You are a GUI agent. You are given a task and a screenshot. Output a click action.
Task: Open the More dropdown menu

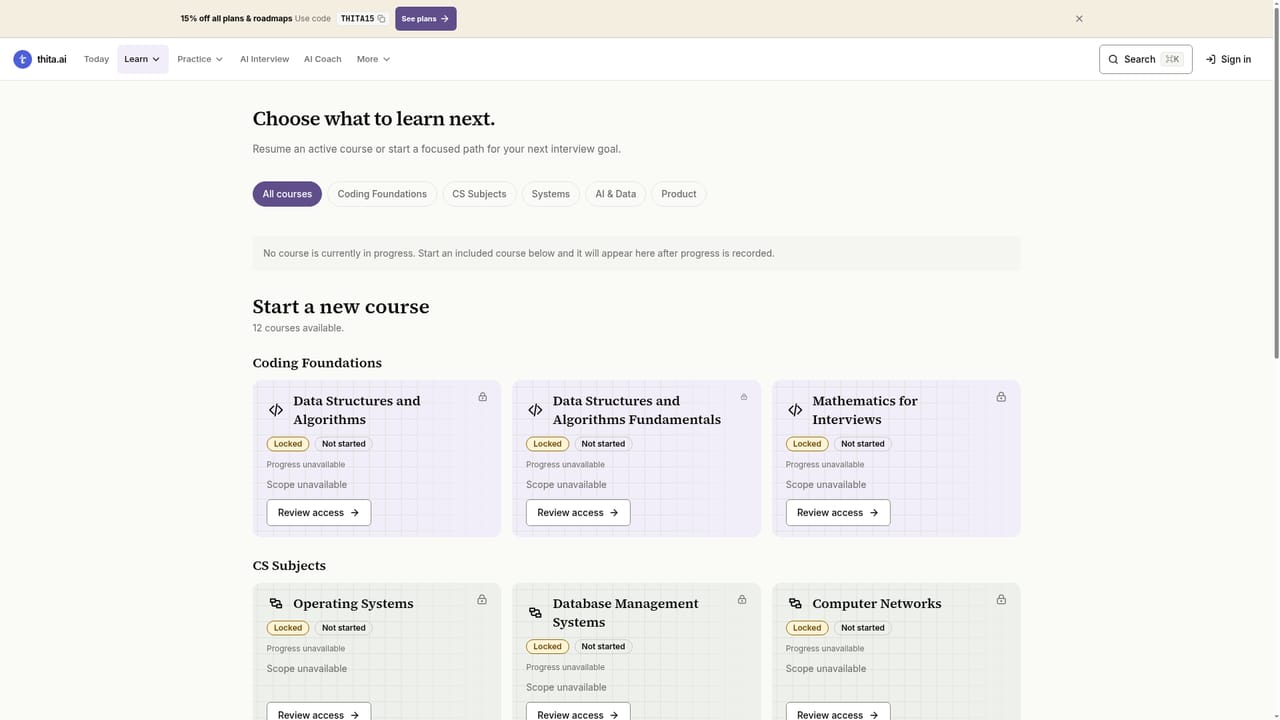(374, 59)
